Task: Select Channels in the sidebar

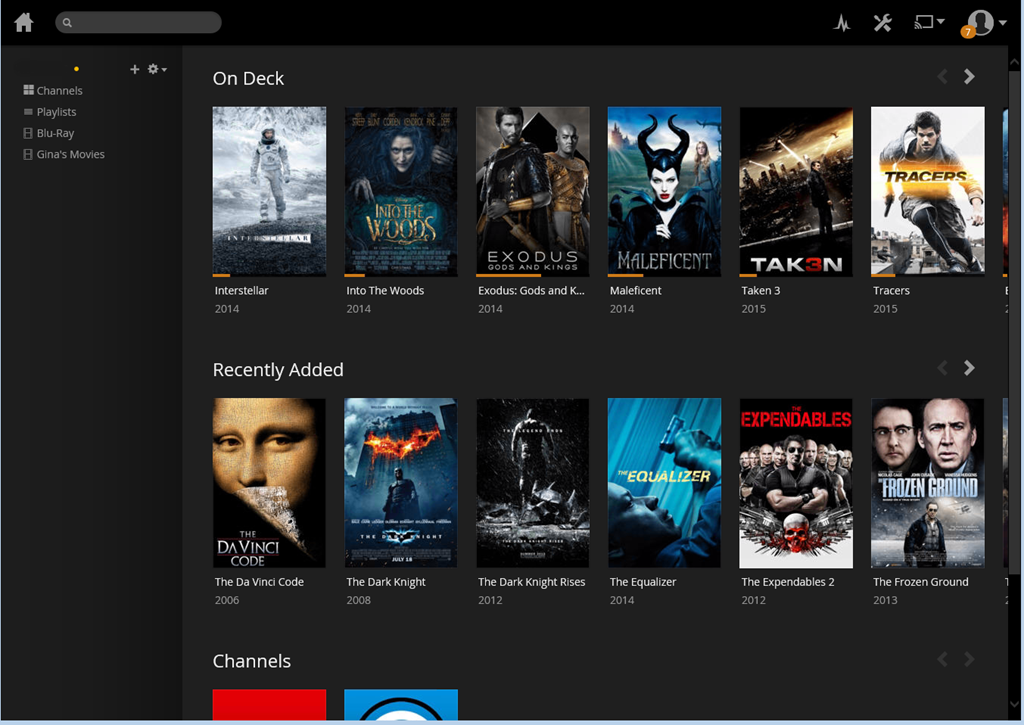Action: pos(59,91)
